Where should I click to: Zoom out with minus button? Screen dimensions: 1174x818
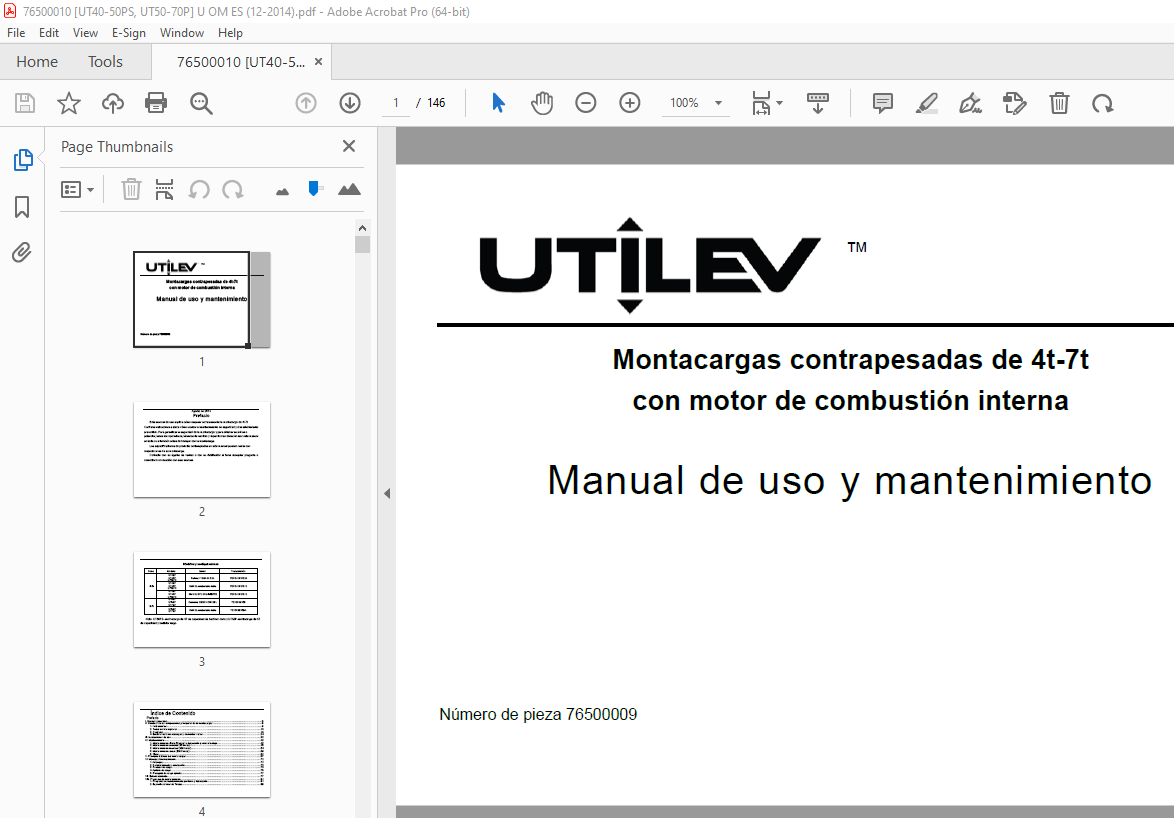[586, 103]
